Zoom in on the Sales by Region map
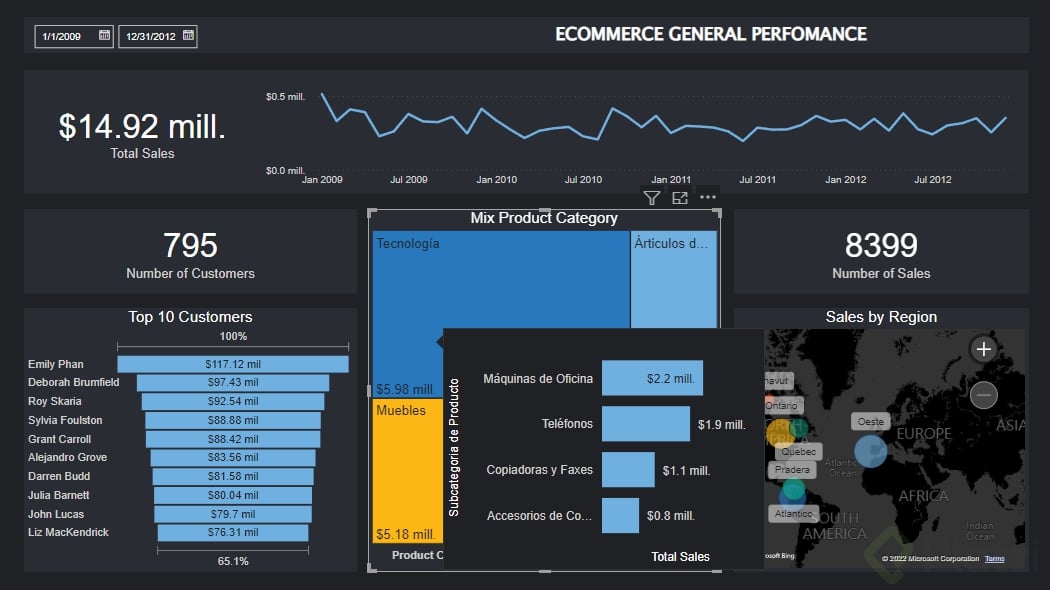1050x590 pixels. tap(983, 349)
